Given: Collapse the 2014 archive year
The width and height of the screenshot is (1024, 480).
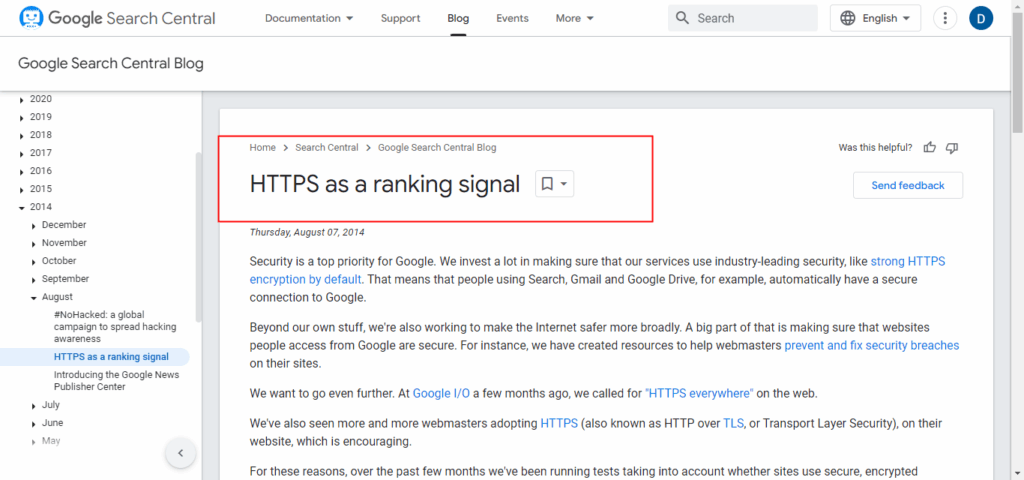Looking at the screenshot, I should (x=22, y=208).
